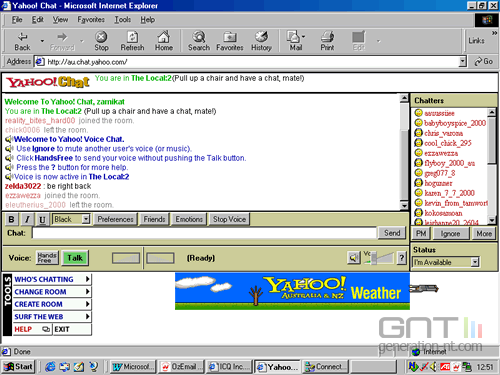Image resolution: width=500 pixels, height=375 pixels.
Task: Toggle Bold text formatting
Action: pos(11,219)
